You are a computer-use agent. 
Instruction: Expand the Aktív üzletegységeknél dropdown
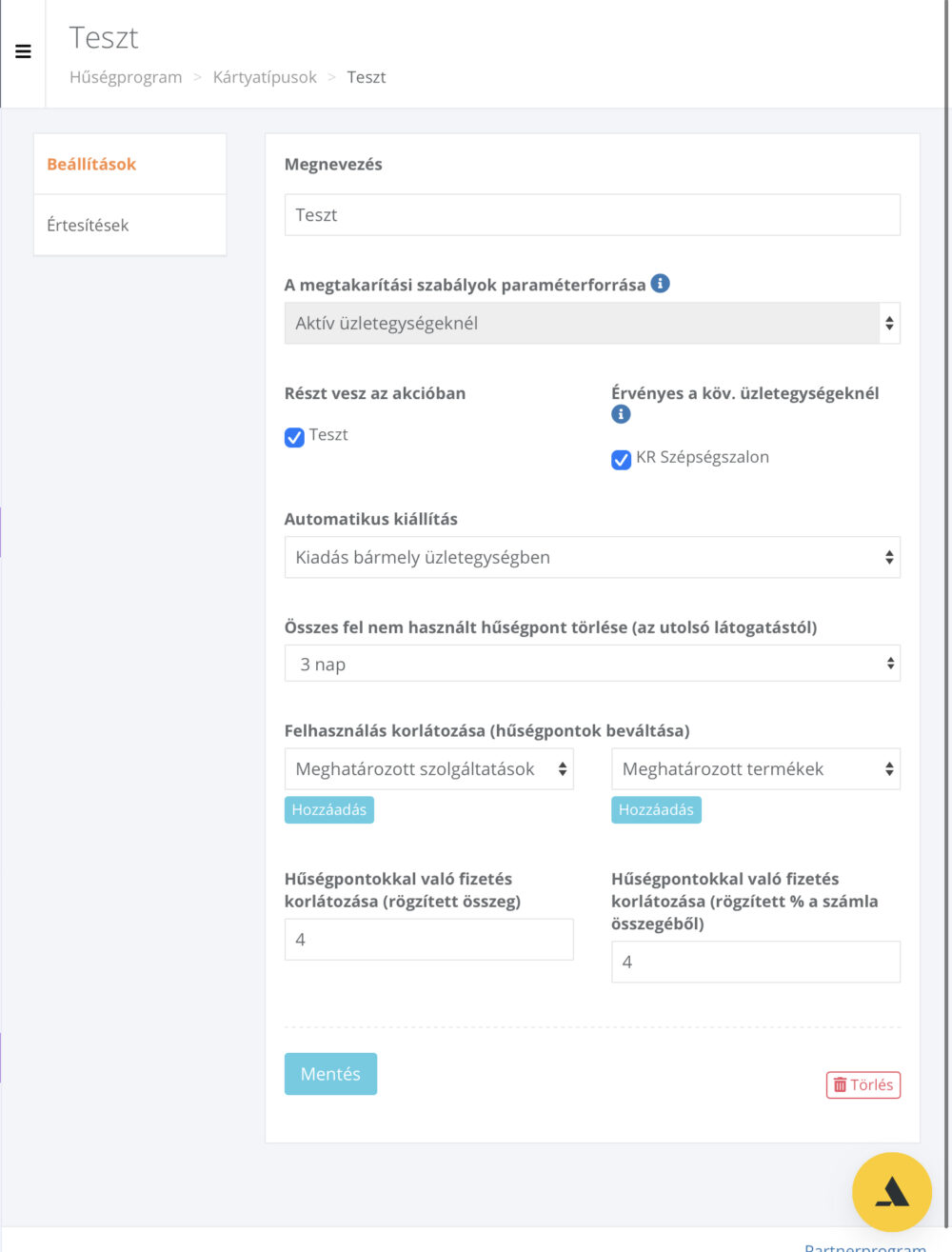click(x=592, y=324)
